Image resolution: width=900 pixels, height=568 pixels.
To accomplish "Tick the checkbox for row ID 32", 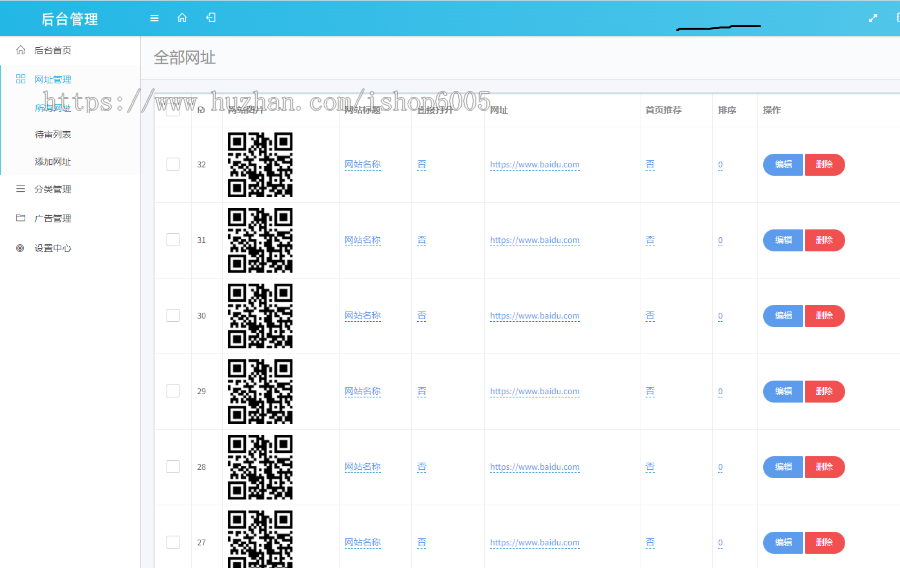I will point(173,164).
